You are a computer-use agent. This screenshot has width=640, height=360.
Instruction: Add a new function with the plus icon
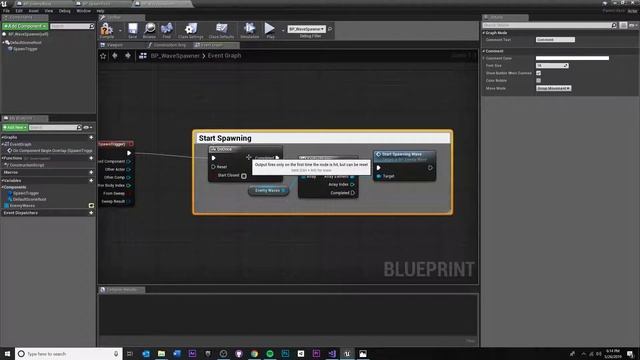coord(91,158)
